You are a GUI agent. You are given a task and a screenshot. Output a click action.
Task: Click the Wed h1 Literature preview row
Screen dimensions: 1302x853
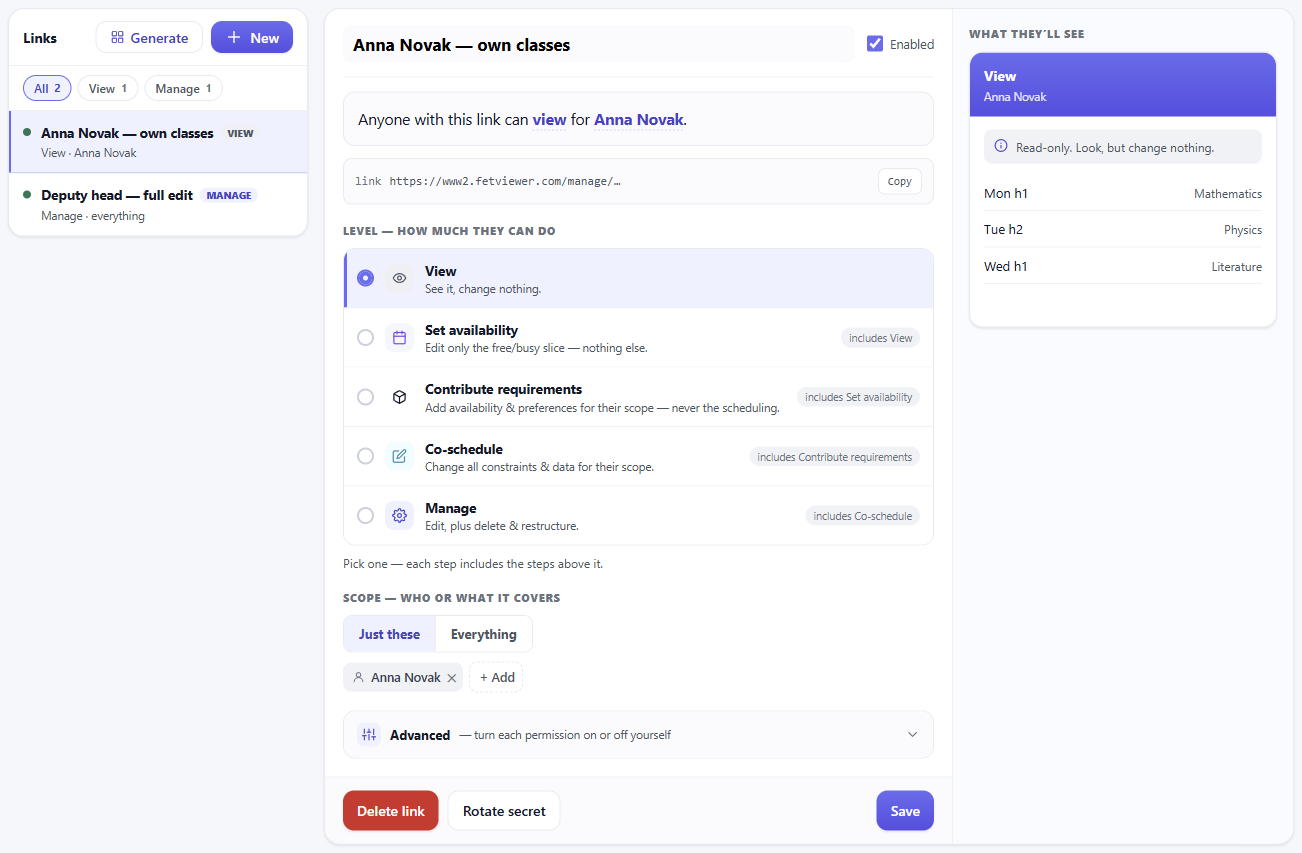pyautogui.click(x=1123, y=267)
